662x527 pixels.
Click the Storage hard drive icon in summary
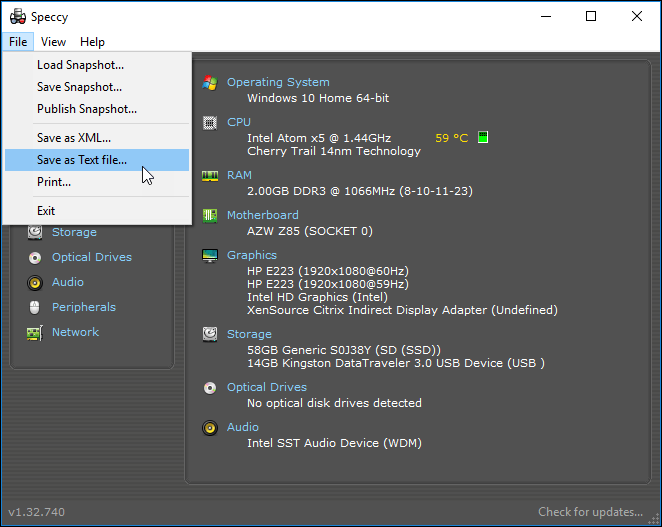tap(210, 334)
